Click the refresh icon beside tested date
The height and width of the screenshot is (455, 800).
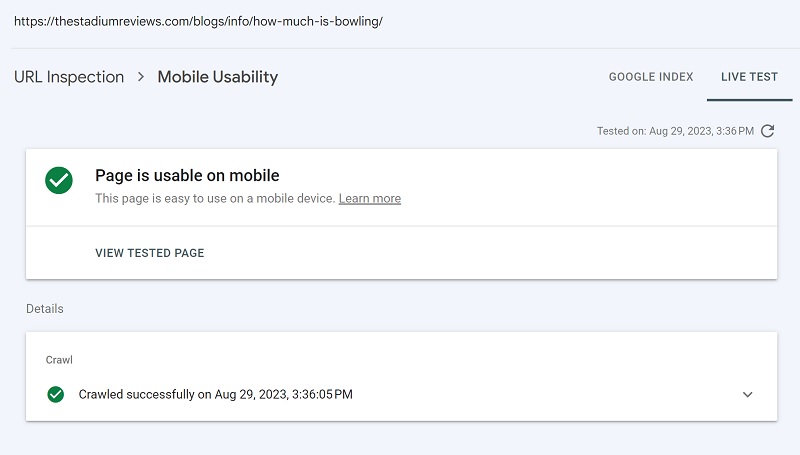point(767,131)
